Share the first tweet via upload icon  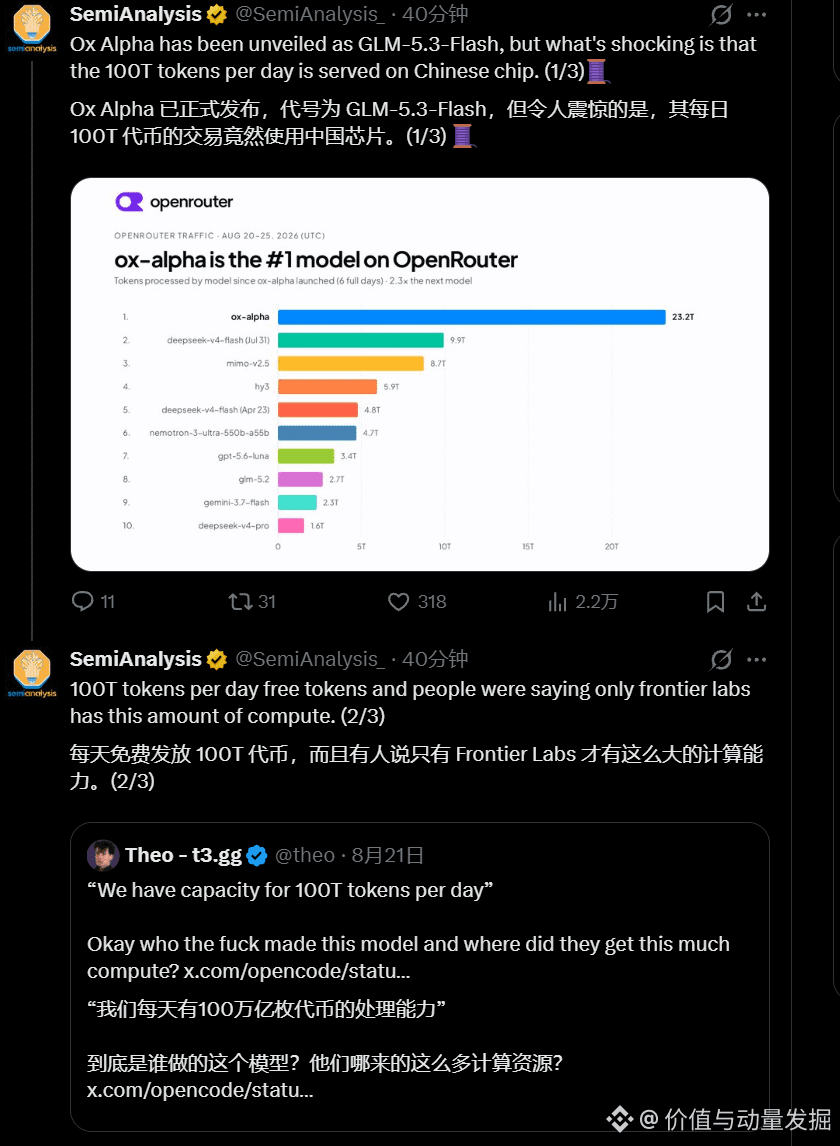[x=757, y=602]
